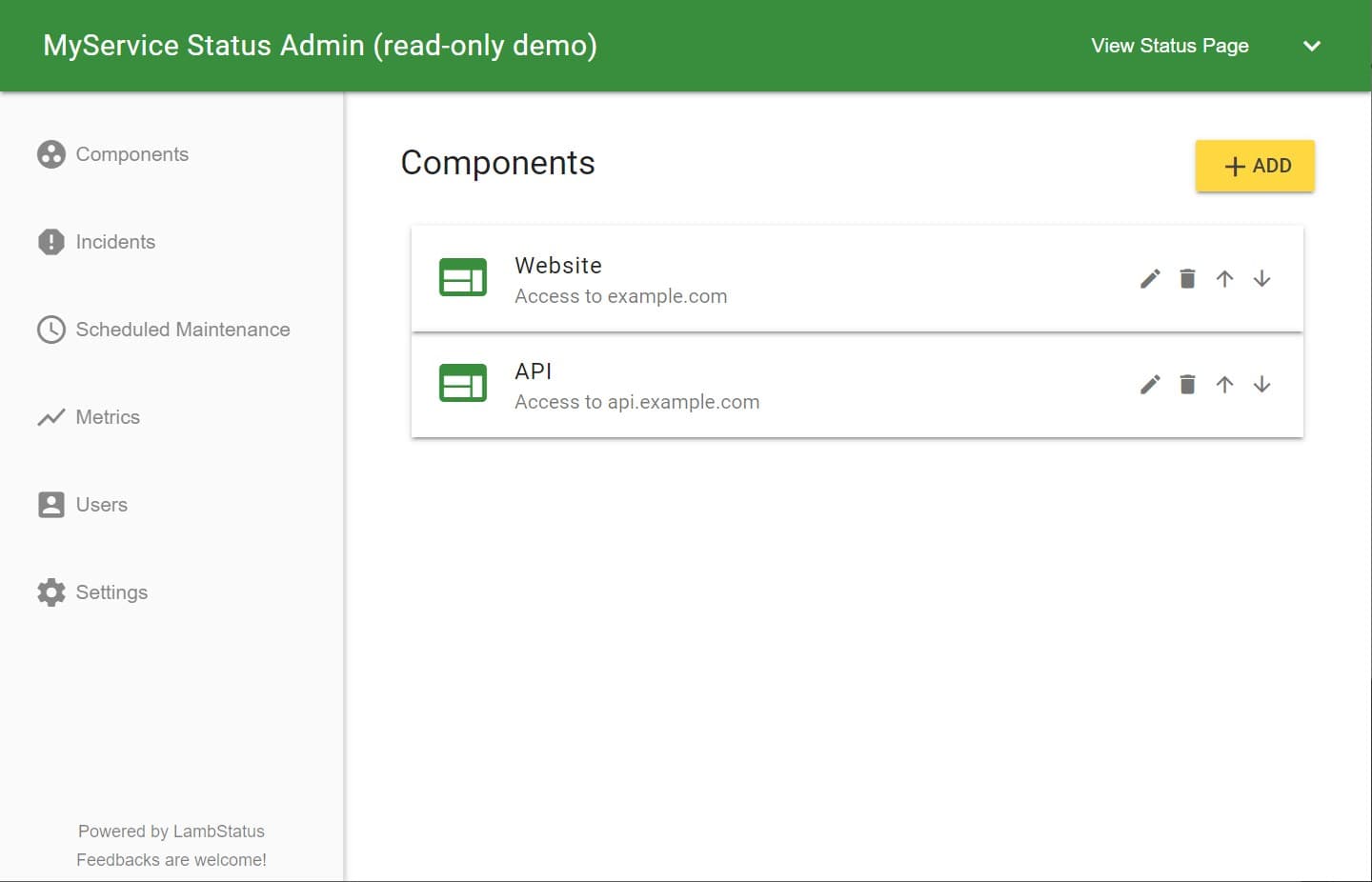This screenshot has height=882, width=1372.
Task: Open Metrics via the chart icon
Action: click(x=50, y=416)
